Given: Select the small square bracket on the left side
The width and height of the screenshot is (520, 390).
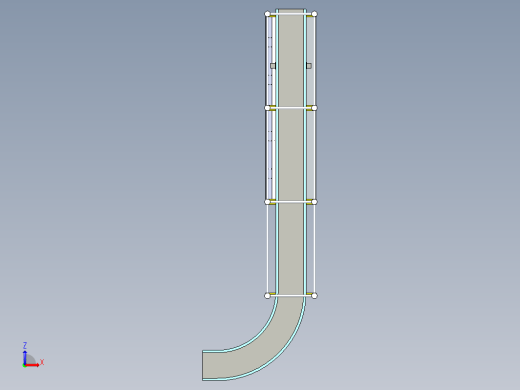Looking at the screenshot, I should click(273, 66).
